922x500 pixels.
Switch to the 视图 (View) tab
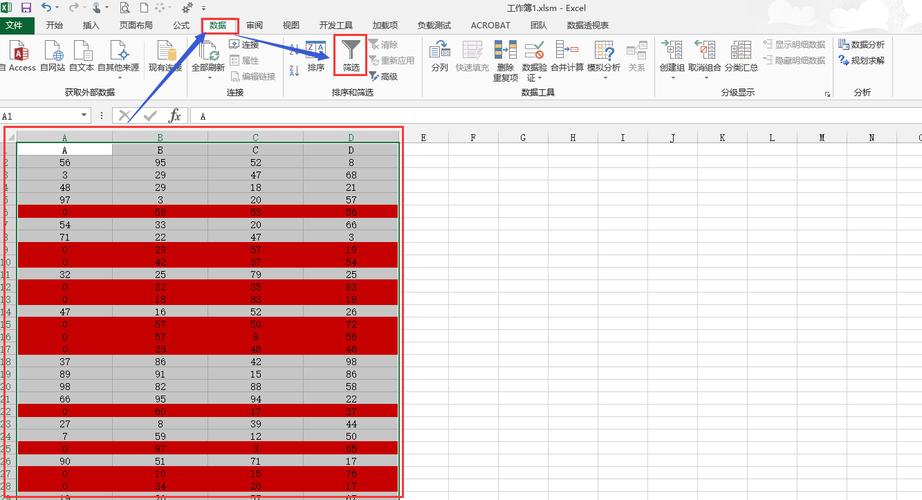pos(291,25)
